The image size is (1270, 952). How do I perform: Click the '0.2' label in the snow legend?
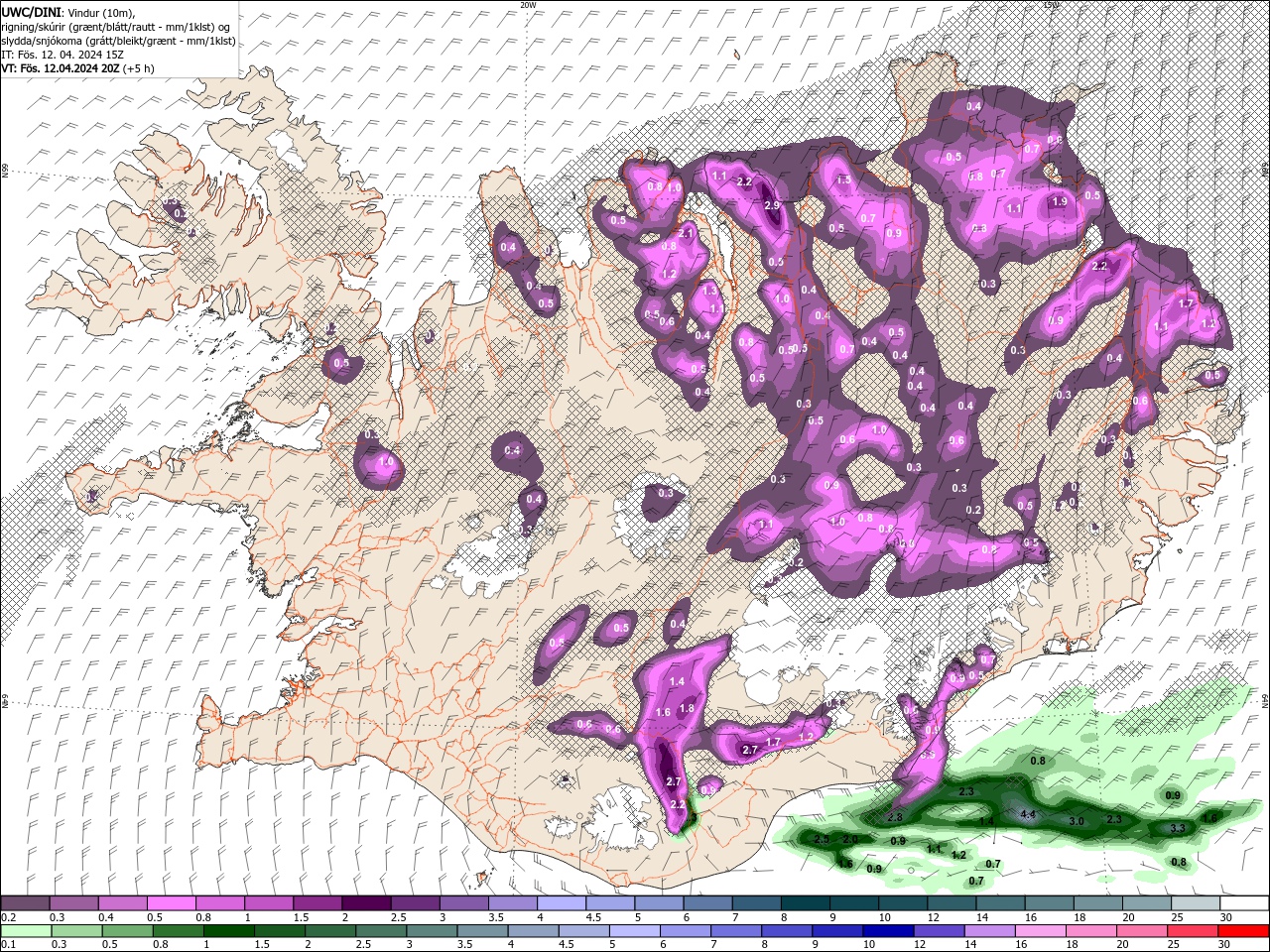(x=9, y=917)
